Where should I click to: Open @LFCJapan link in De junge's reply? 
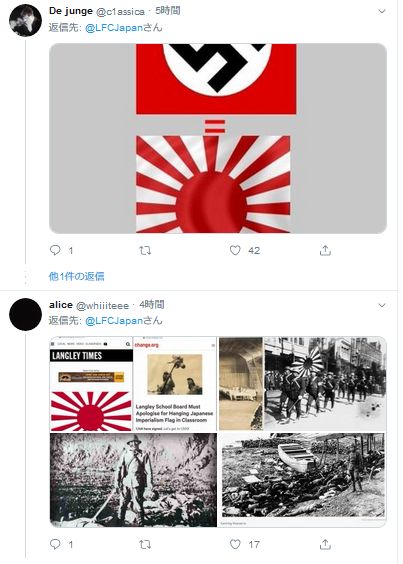pyautogui.click(x=114, y=28)
